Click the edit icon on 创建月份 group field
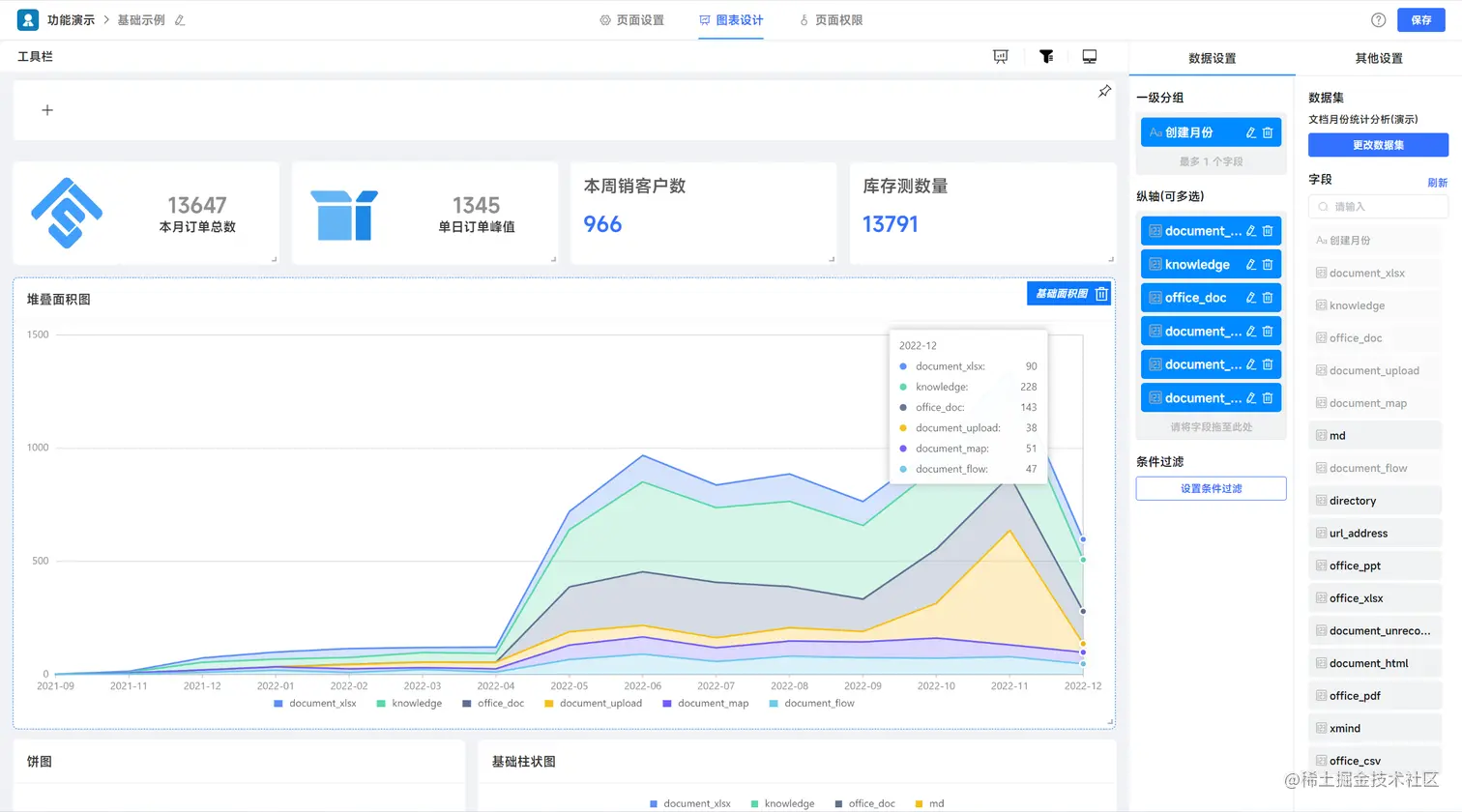 (x=1250, y=132)
